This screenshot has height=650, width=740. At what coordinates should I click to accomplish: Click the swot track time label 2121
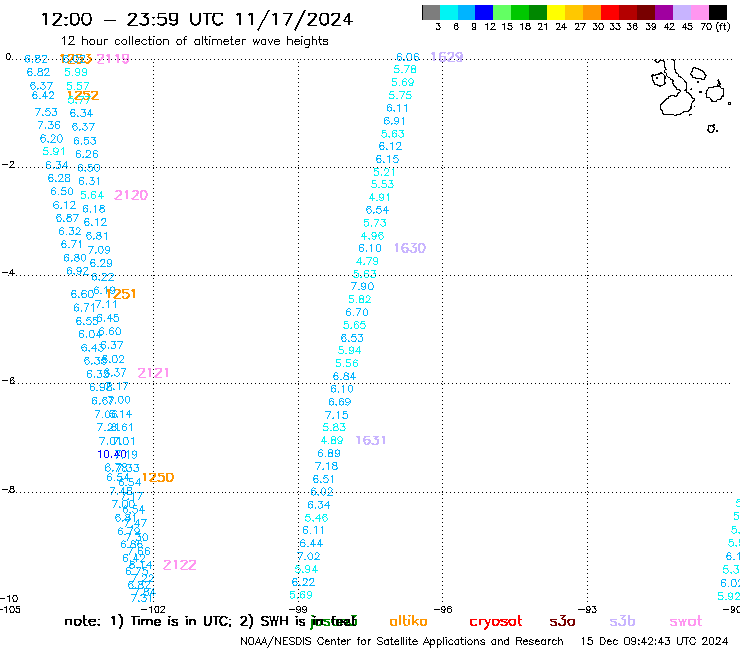[153, 373]
